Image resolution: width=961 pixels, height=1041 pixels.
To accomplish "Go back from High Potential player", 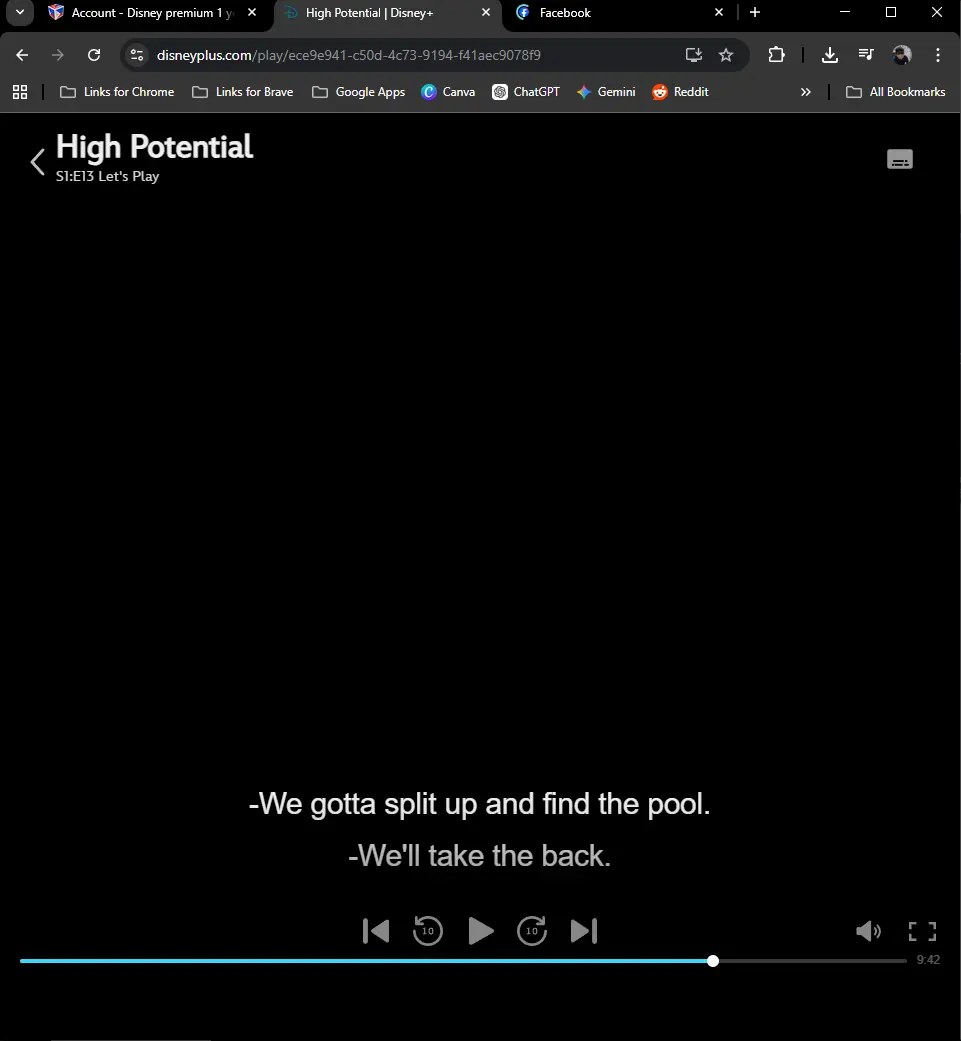I will tap(38, 162).
